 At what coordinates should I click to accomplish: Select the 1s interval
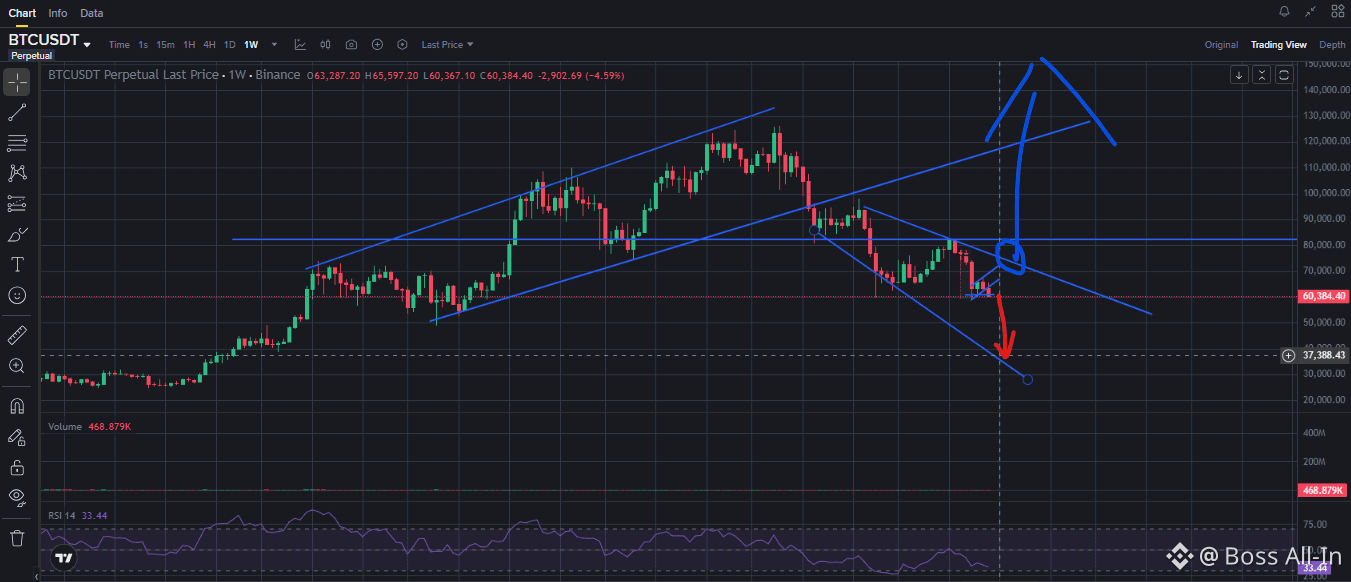[143, 44]
